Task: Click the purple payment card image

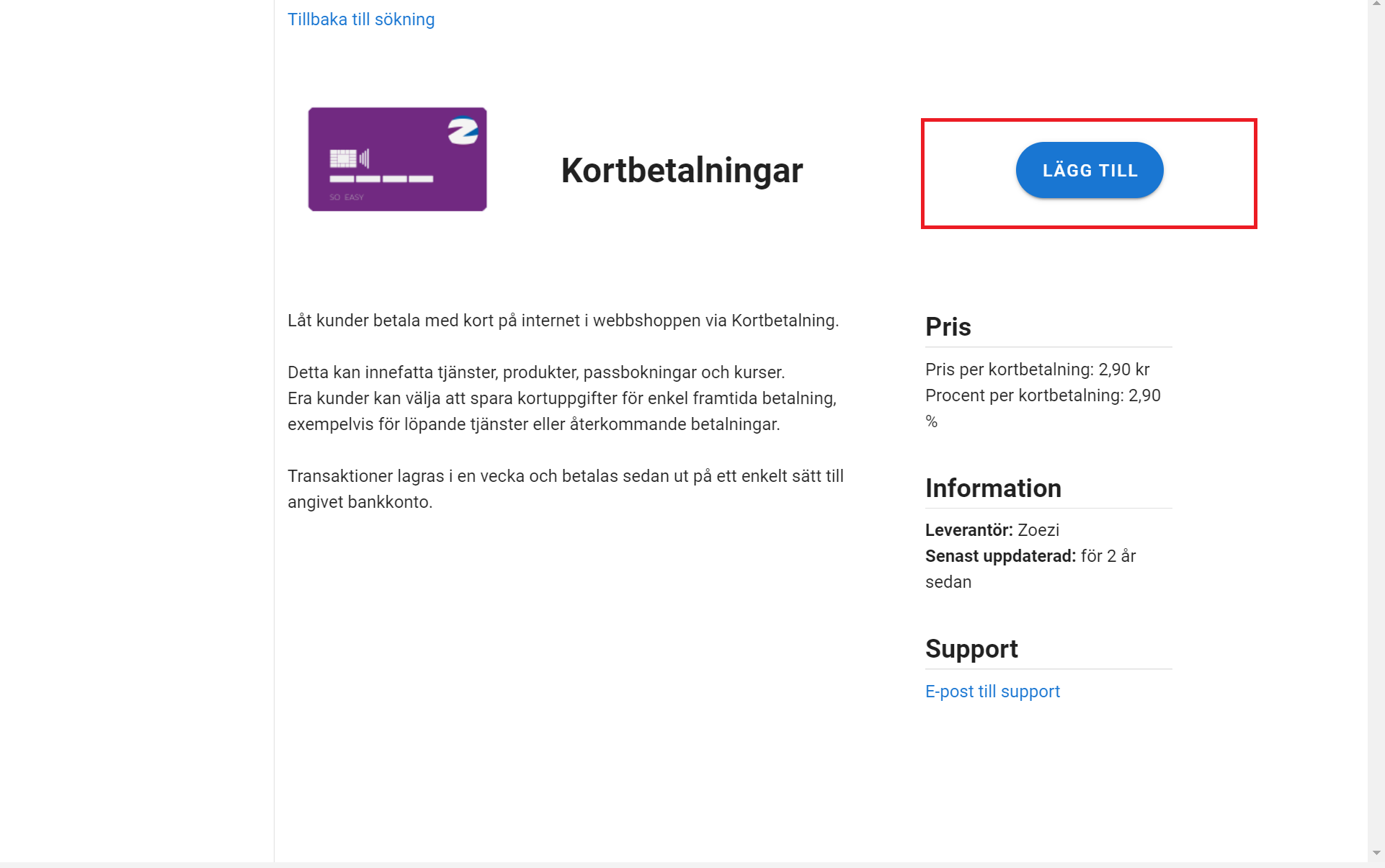Action: click(398, 159)
